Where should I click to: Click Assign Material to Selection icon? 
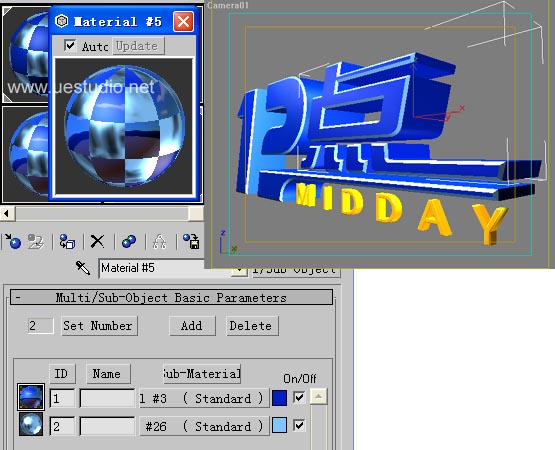pos(67,241)
